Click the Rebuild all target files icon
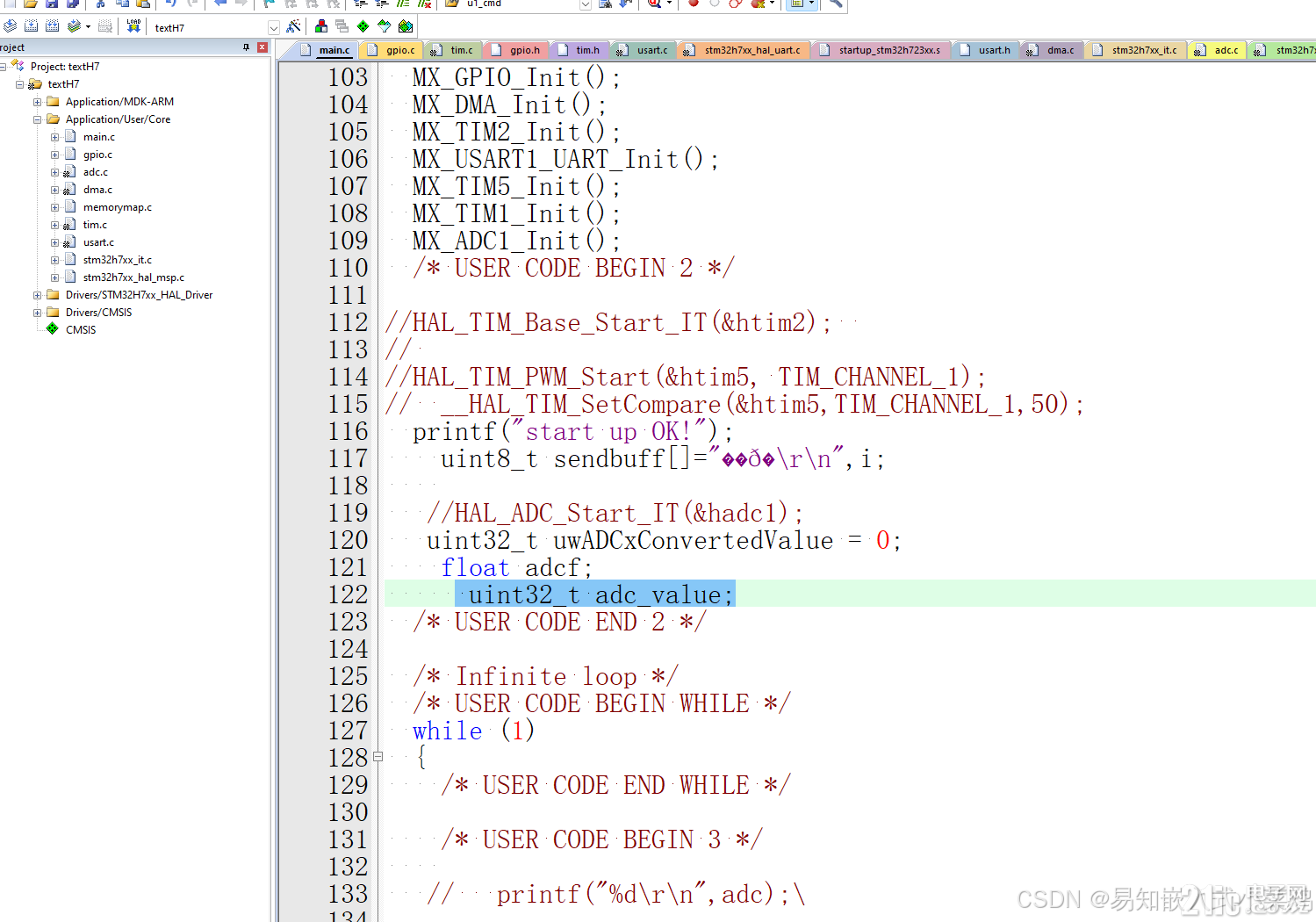Viewport: 1316px width, 922px height. tap(52, 26)
